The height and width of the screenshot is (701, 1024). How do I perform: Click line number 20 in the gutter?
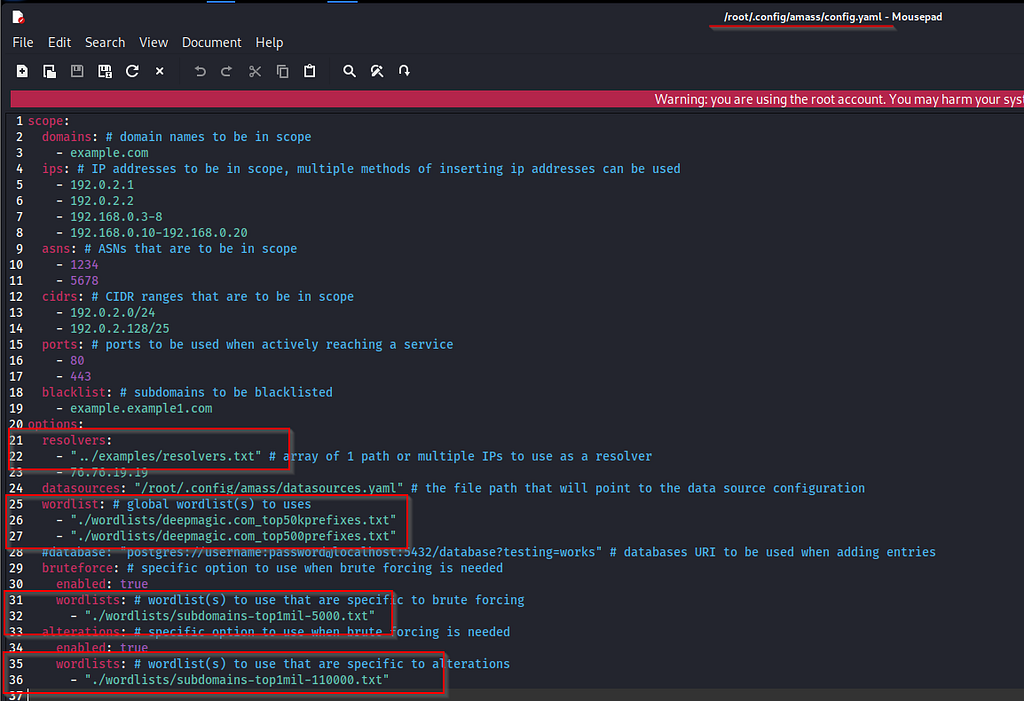tap(16, 425)
